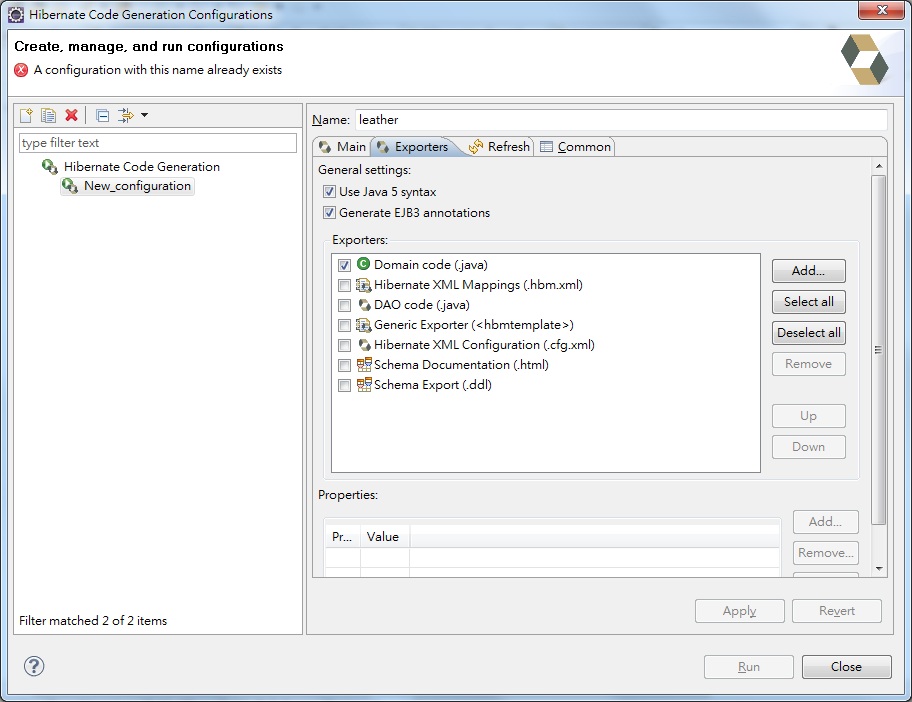Enable Hibernate XML Configuration exporter
The height and width of the screenshot is (702, 912).
click(344, 345)
